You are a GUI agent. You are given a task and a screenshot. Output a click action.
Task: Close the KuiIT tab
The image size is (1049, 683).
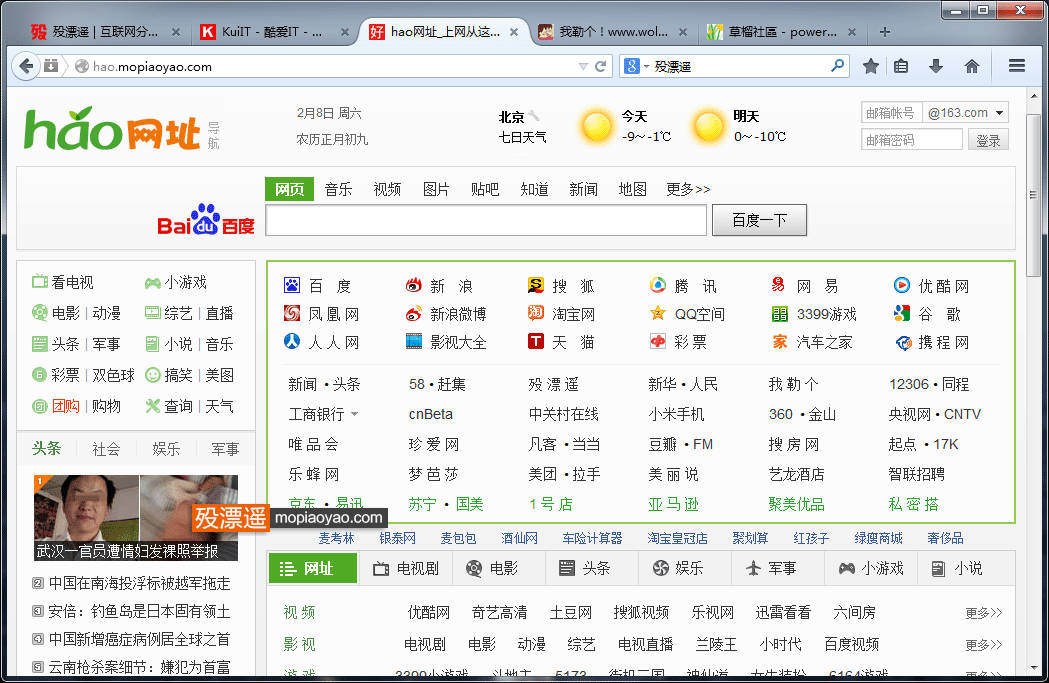click(x=345, y=31)
